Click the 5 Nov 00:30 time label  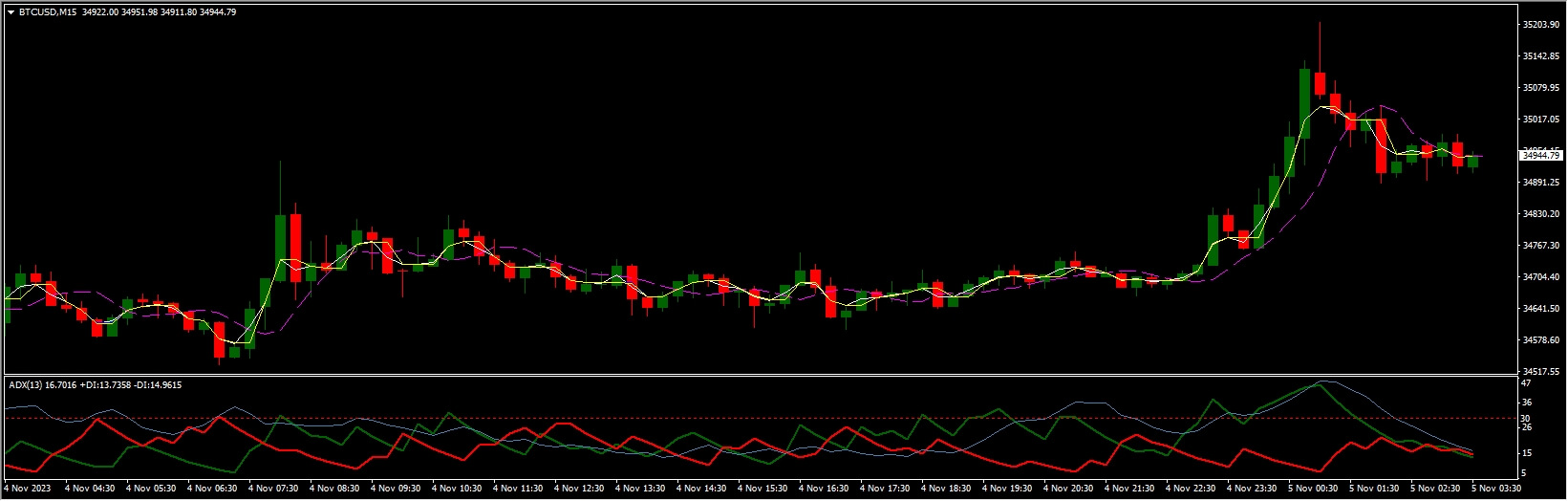pyautogui.click(x=1313, y=489)
